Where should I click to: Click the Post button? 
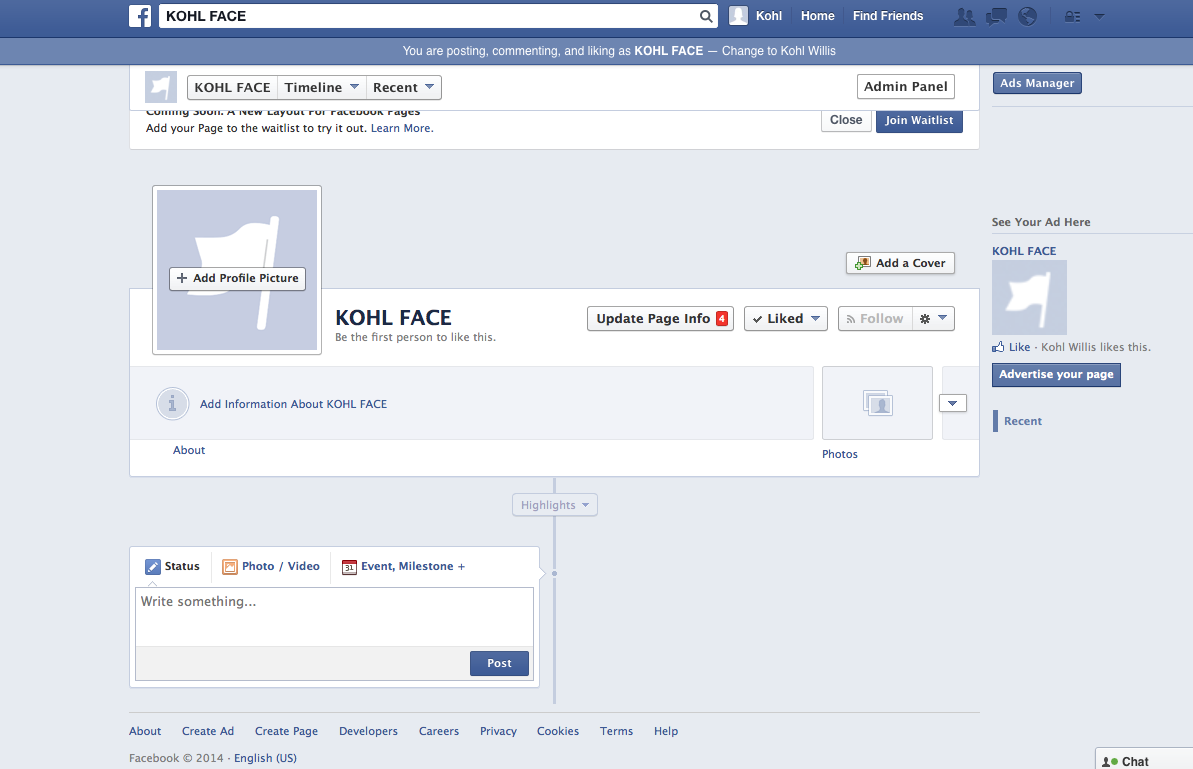[499, 663]
